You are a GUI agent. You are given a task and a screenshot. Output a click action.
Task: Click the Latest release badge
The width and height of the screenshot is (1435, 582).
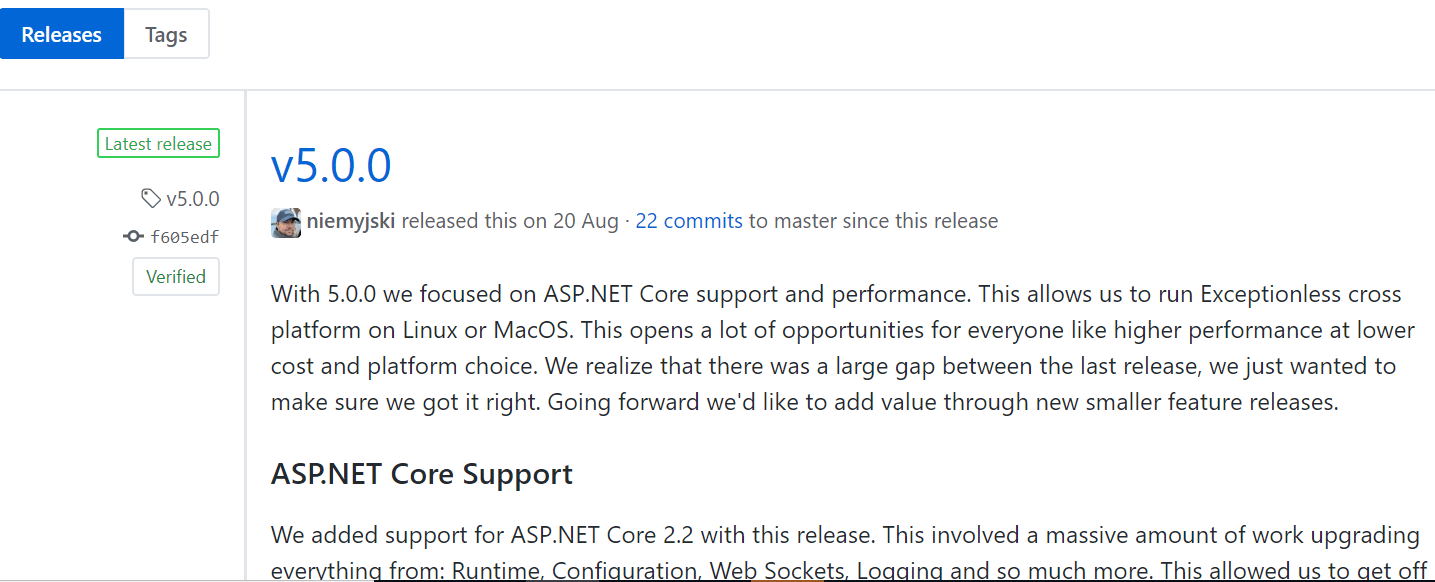tap(158, 144)
